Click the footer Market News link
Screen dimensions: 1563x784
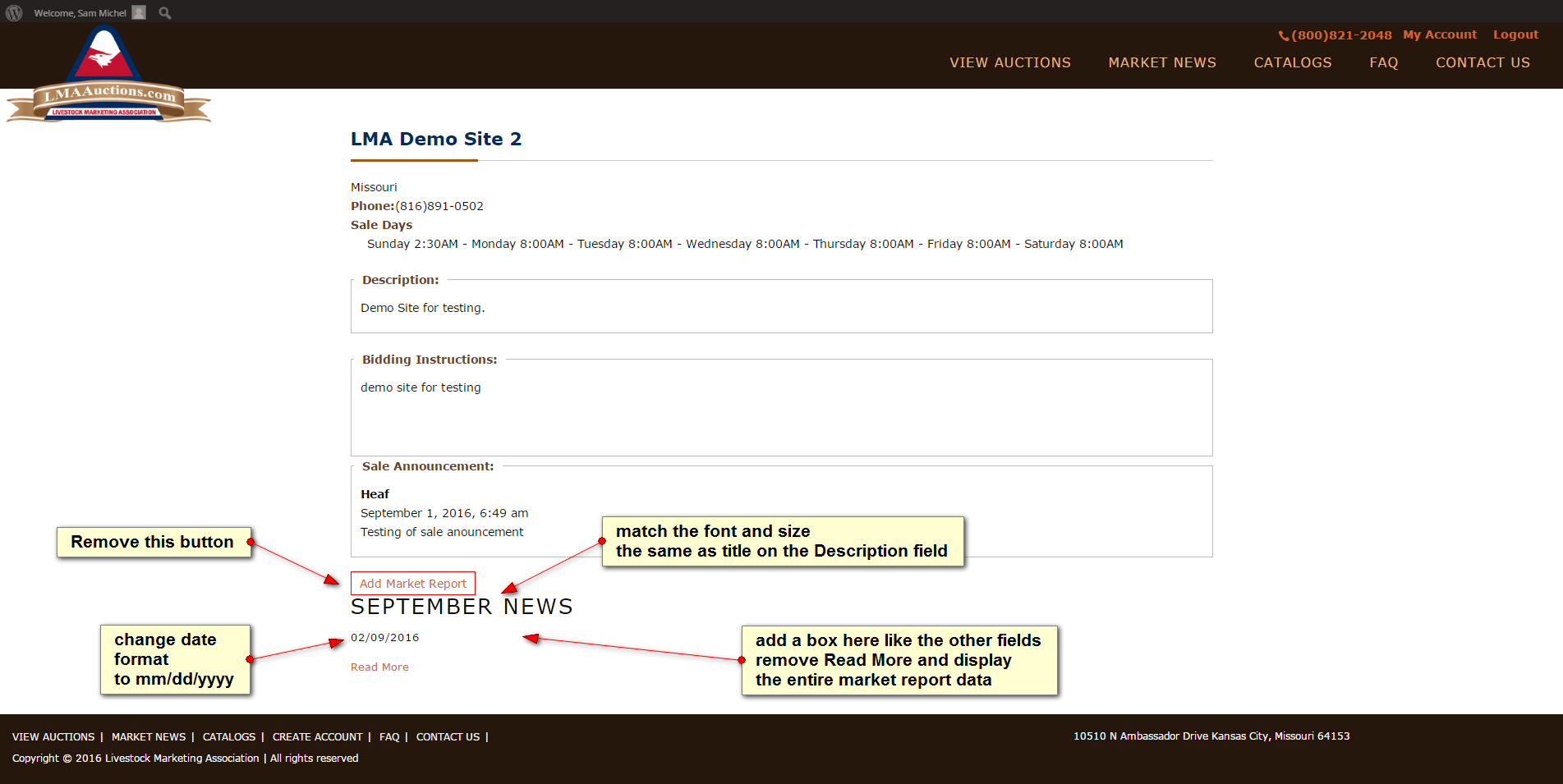149,737
